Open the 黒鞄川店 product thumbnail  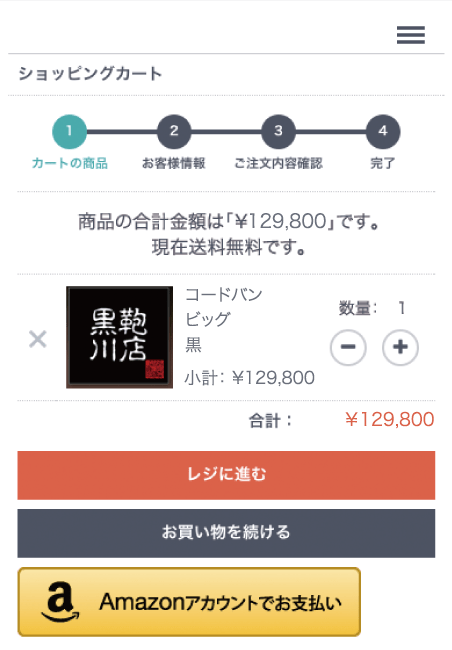coord(119,337)
